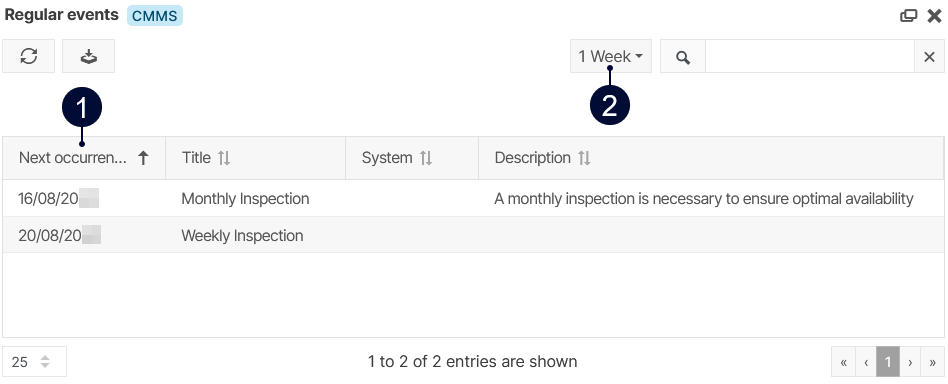Clear the search field with X
948x384 pixels.
tap(929, 57)
